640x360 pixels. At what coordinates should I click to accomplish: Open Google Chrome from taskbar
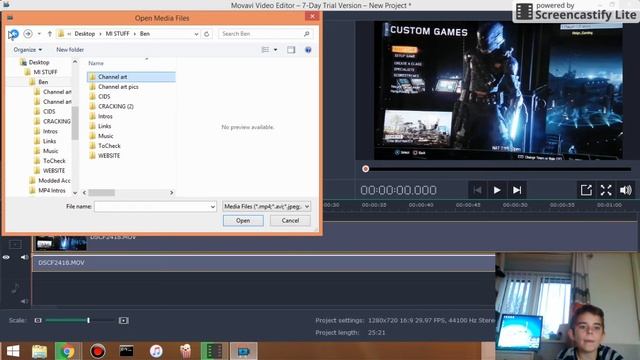(x=68, y=351)
